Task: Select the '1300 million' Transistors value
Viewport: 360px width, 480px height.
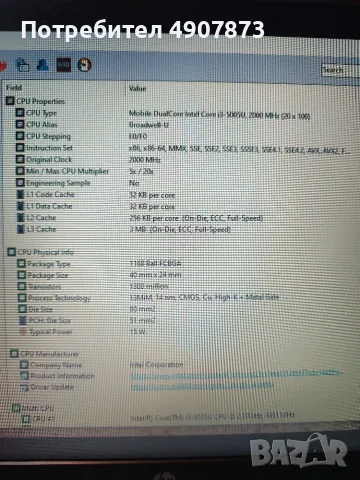Action: tap(149, 286)
